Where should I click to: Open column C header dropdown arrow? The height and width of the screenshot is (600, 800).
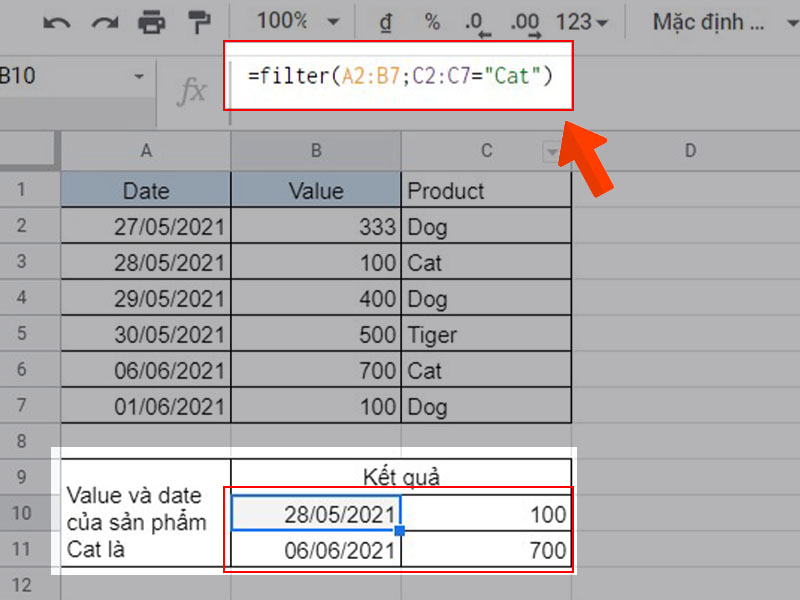click(x=552, y=152)
